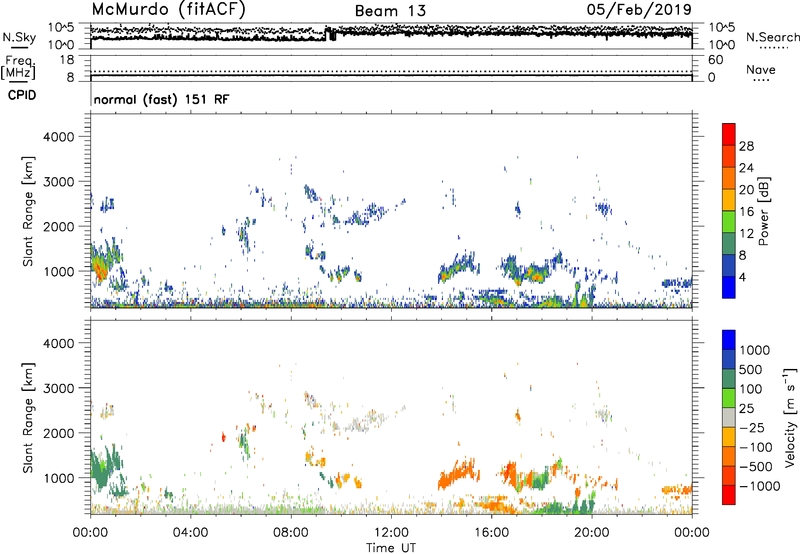The height and width of the screenshot is (554, 800).
Task: Click the positive 1000 velocity colorbar label
Action: click(755, 350)
